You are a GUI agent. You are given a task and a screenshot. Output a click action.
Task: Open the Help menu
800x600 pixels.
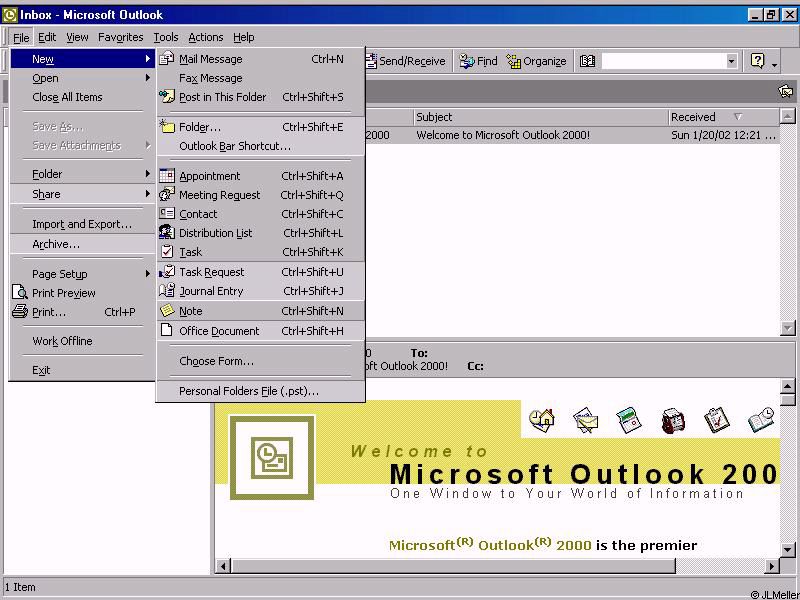pos(243,37)
